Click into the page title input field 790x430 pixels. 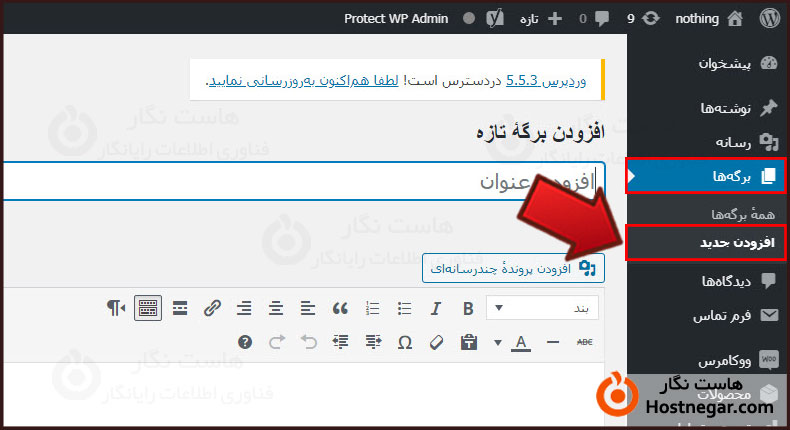pyautogui.click(x=300, y=182)
